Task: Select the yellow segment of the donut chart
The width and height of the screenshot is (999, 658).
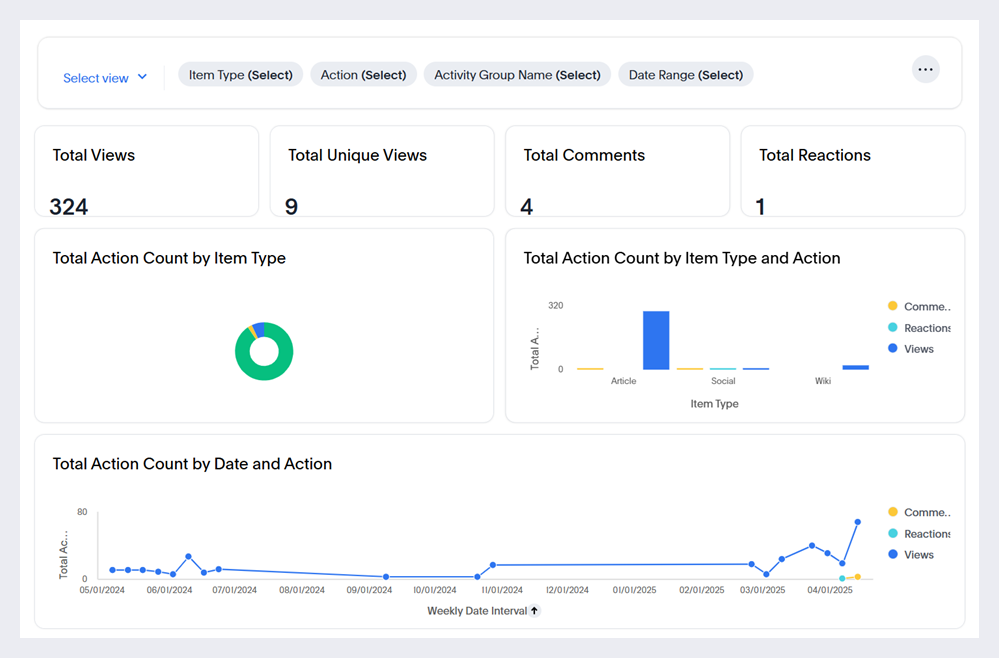Action: click(x=253, y=331)
